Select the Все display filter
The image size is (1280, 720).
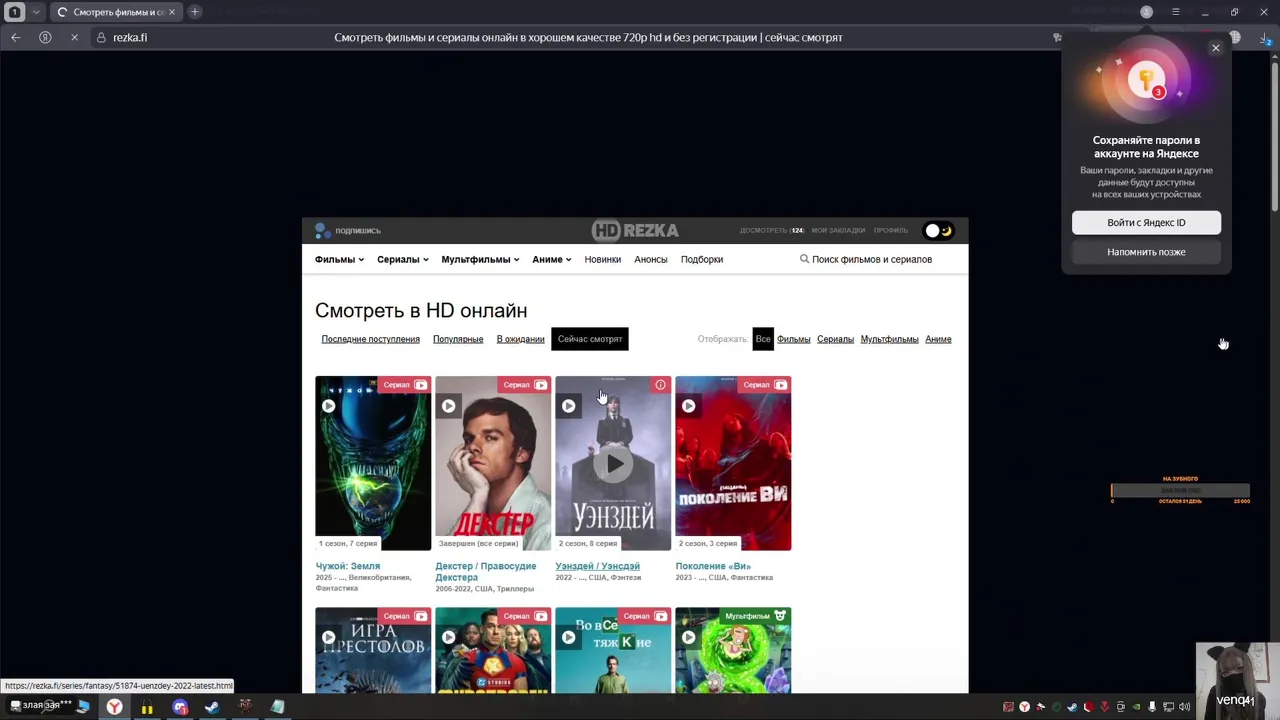tap(763, 339)
